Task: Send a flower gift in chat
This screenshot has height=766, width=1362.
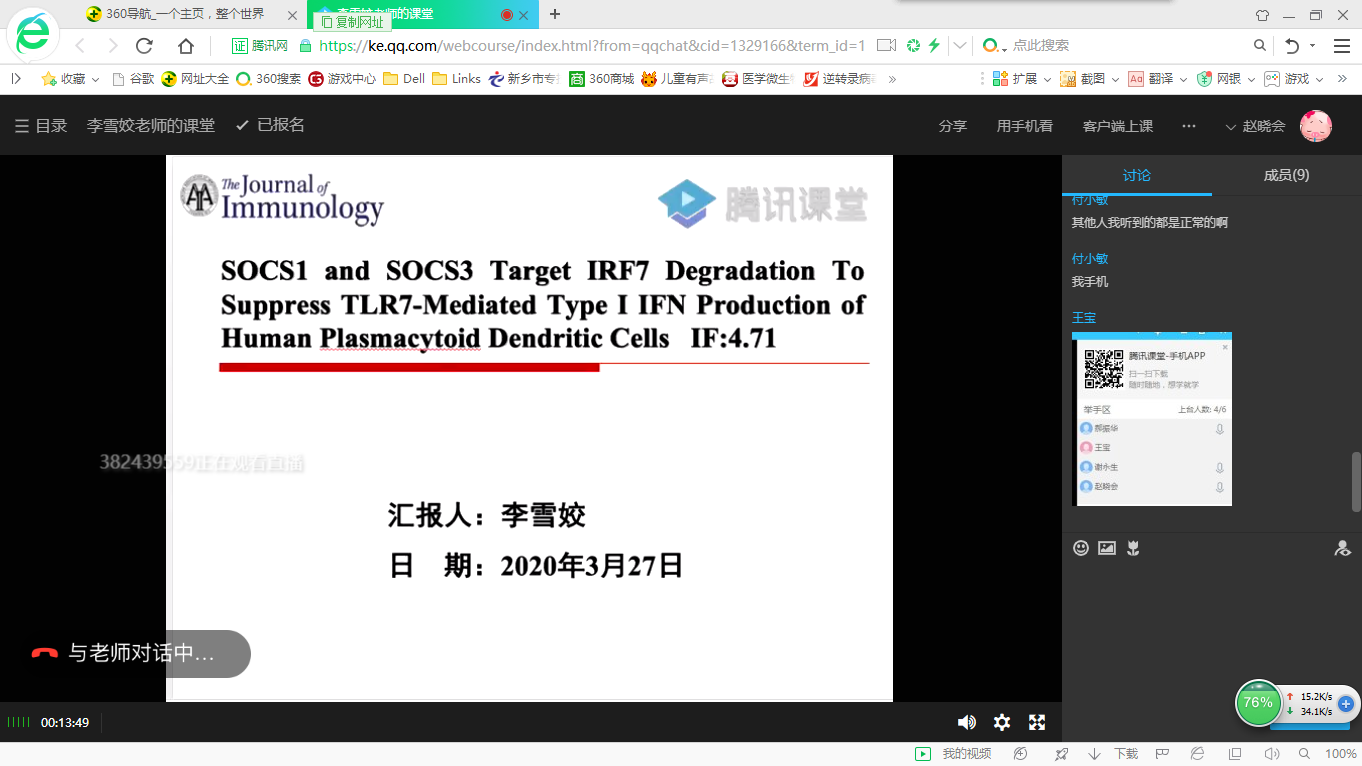Action: 1133,548
